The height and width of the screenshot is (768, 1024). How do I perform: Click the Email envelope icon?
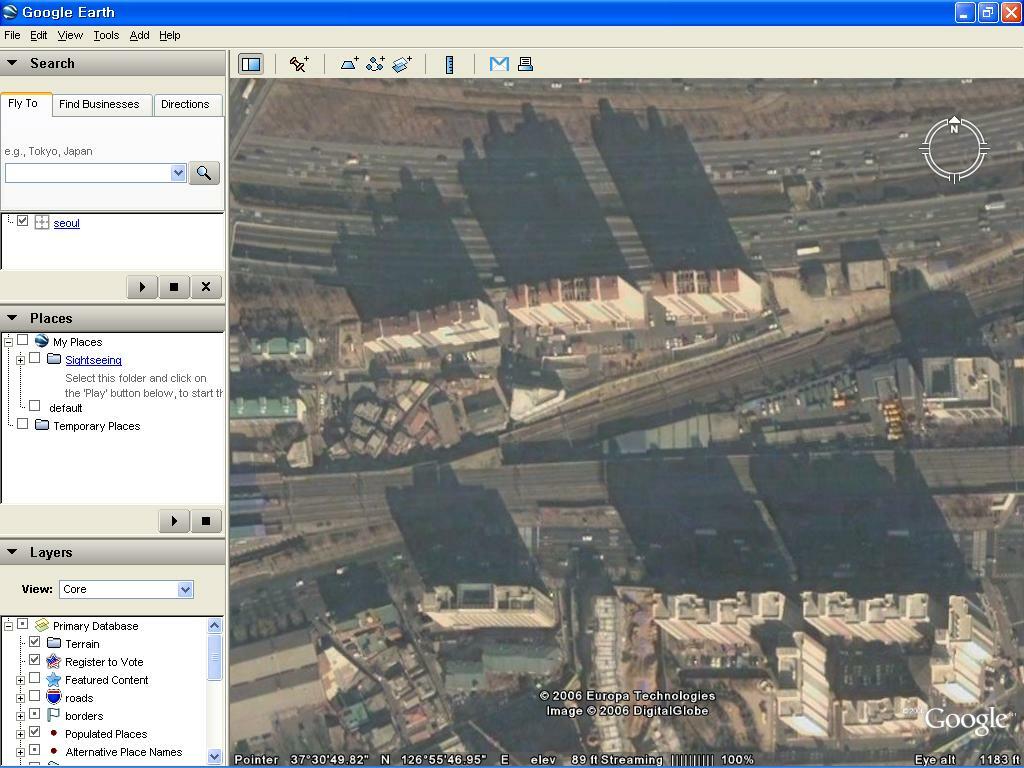pyautogui.click(x=499, y=64)
